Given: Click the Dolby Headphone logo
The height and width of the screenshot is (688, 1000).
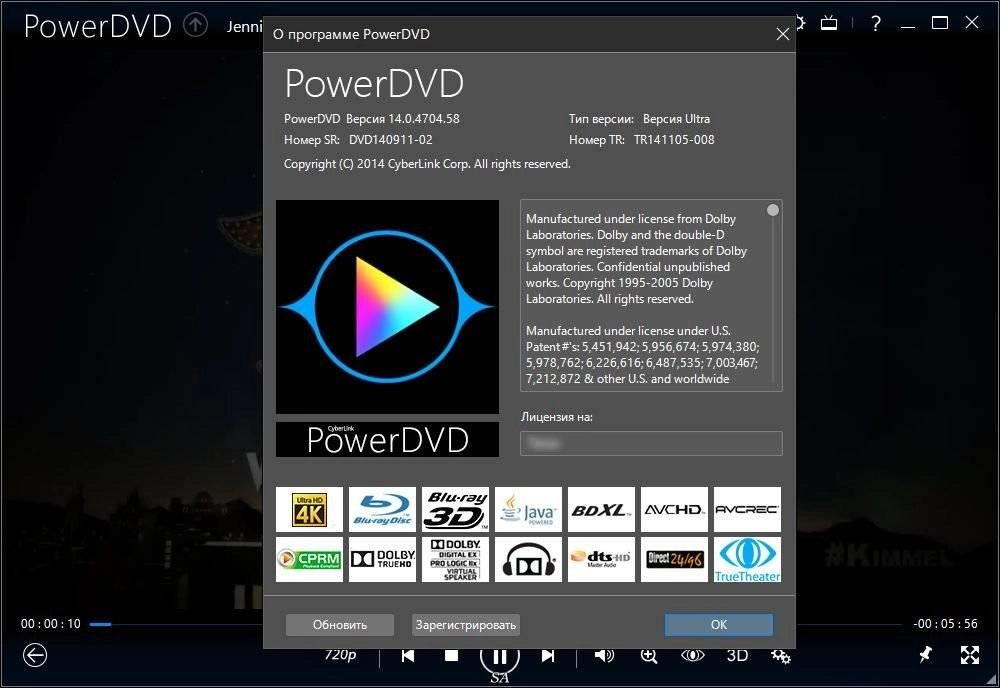Looking at the screenshot, I should click(x=528, y=559).
